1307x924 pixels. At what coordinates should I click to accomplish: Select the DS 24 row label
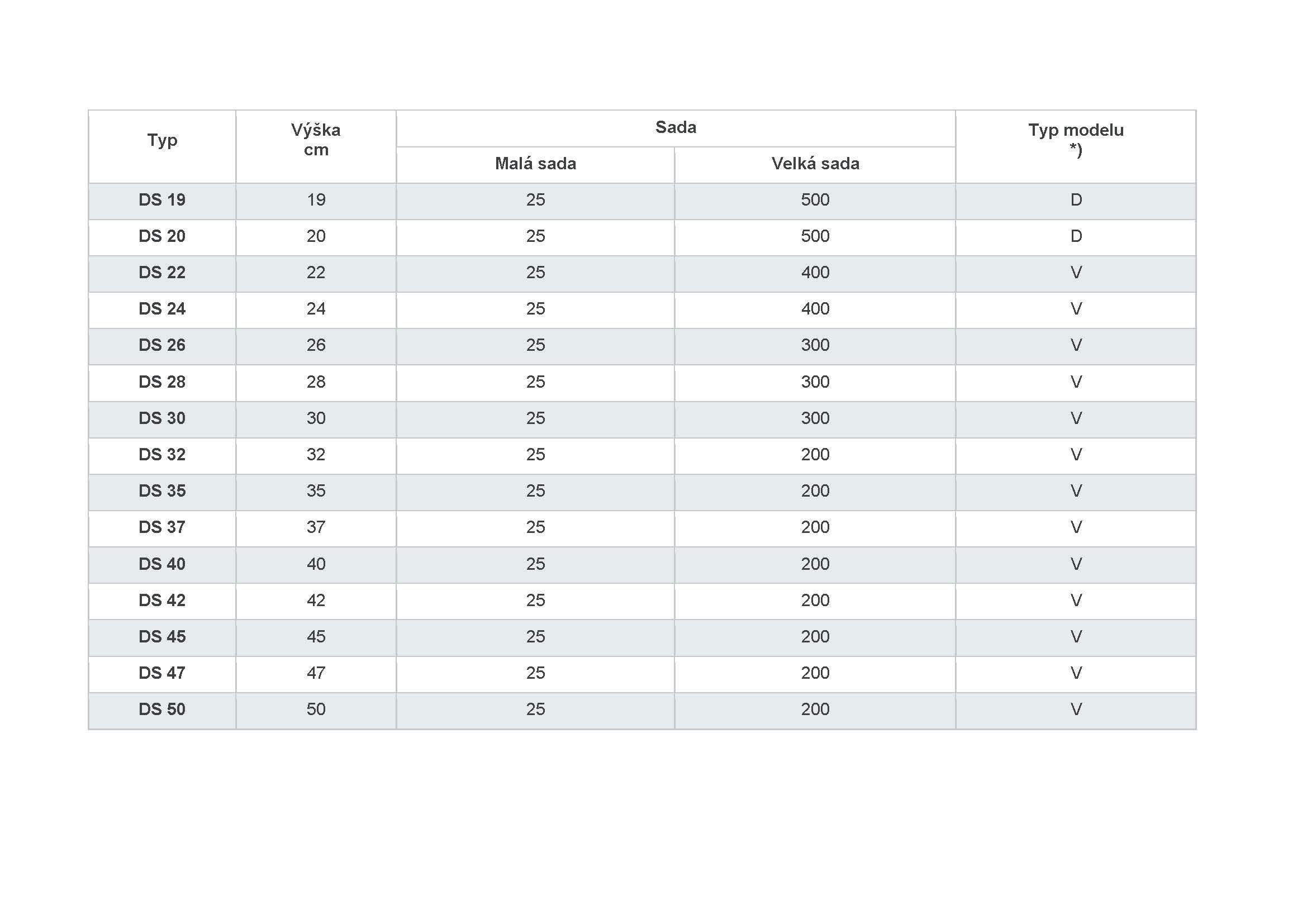pyautogui.click(x=162, y=309)
